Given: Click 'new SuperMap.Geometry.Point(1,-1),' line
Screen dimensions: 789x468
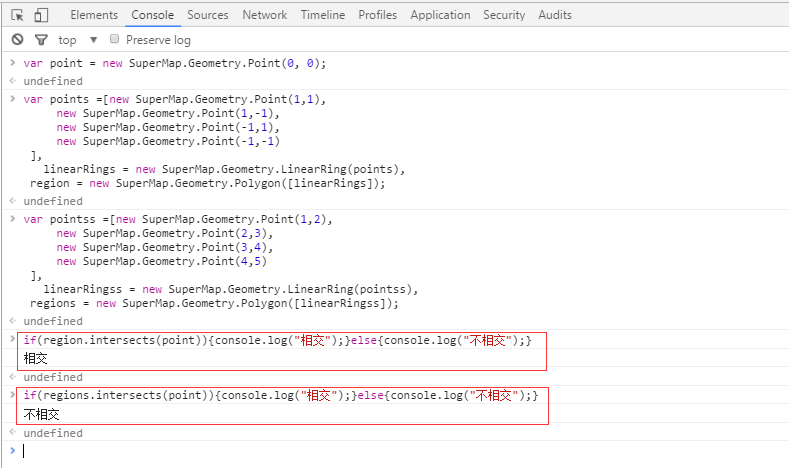Looking at the screenshot, I should (168, 113).
